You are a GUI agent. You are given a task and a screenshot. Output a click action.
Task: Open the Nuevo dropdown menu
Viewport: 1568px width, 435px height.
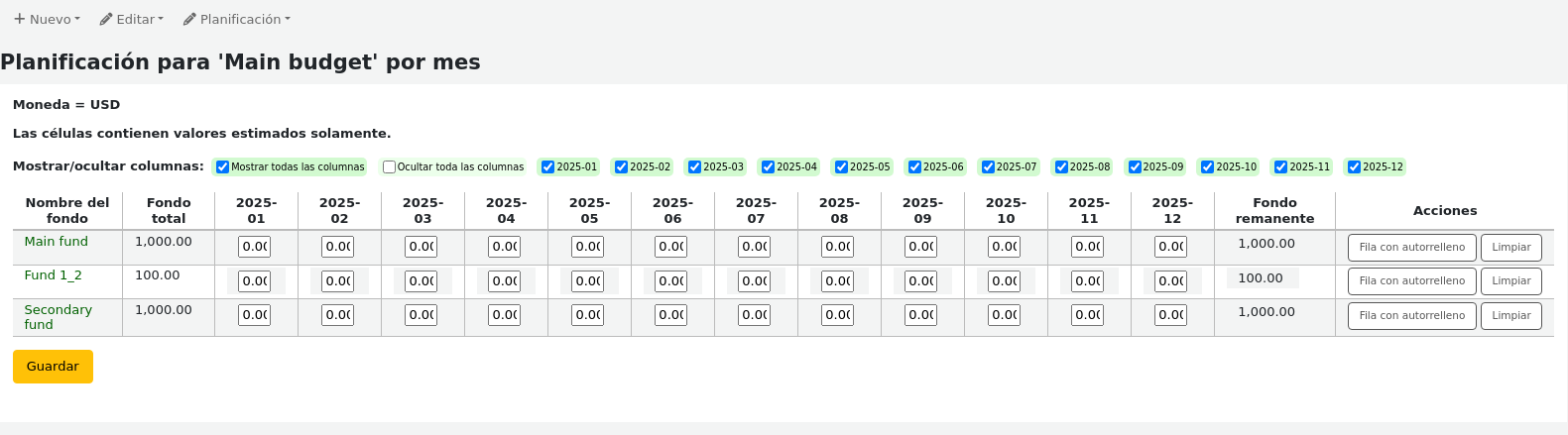click(x=48, y=19)
